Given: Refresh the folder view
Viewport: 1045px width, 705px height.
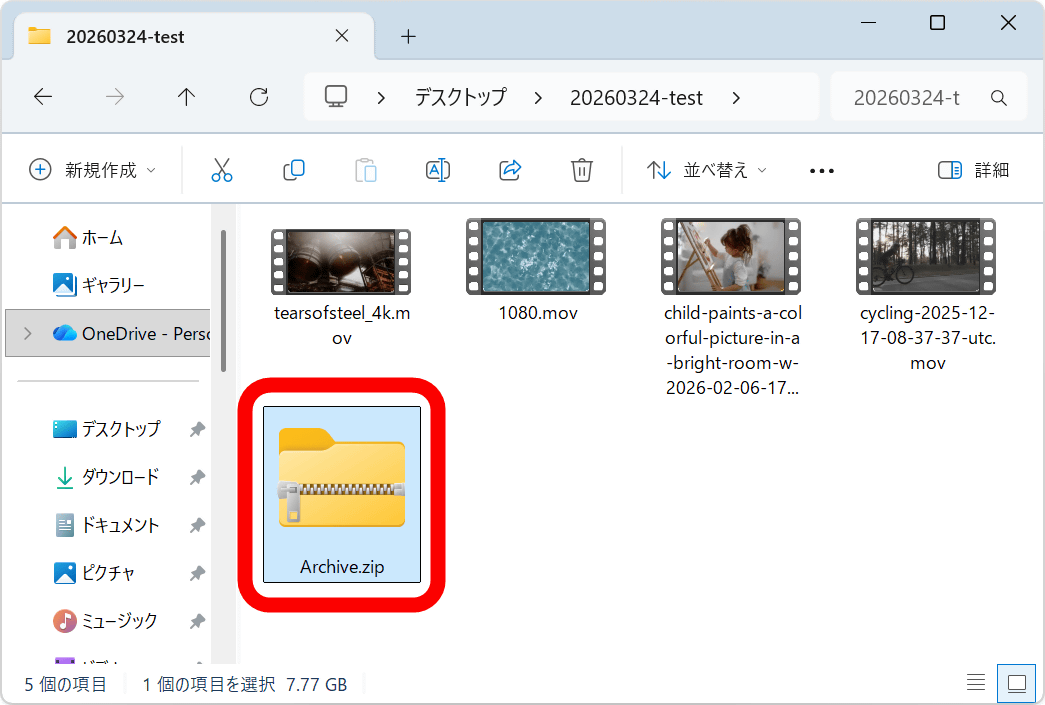Looking at the screenshot, I should click(259, 97).
